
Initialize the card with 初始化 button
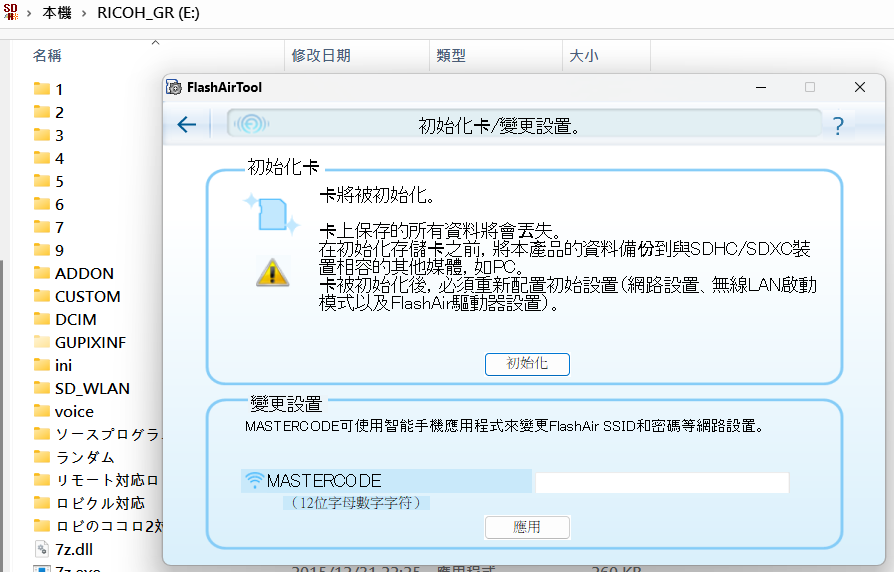[x=527, y=364]
